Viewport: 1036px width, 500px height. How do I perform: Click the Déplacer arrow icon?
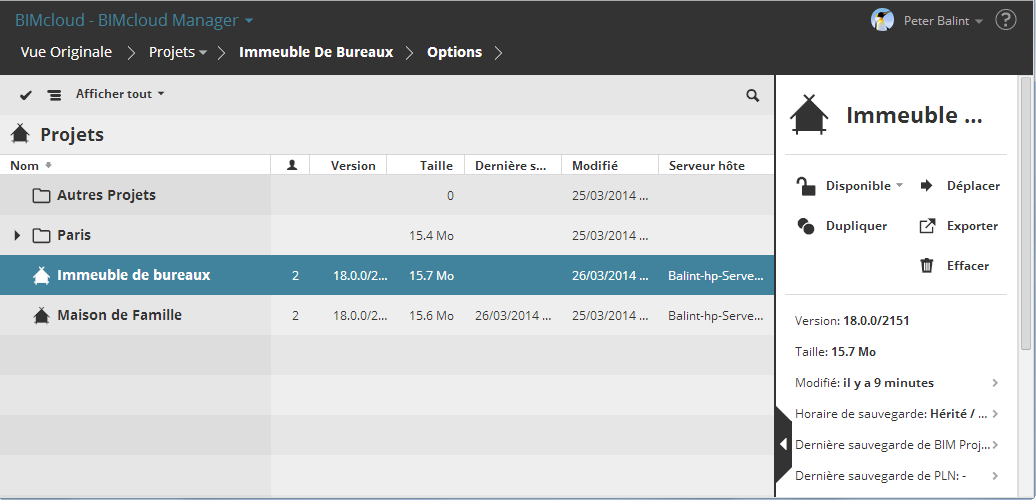(926, 185)
